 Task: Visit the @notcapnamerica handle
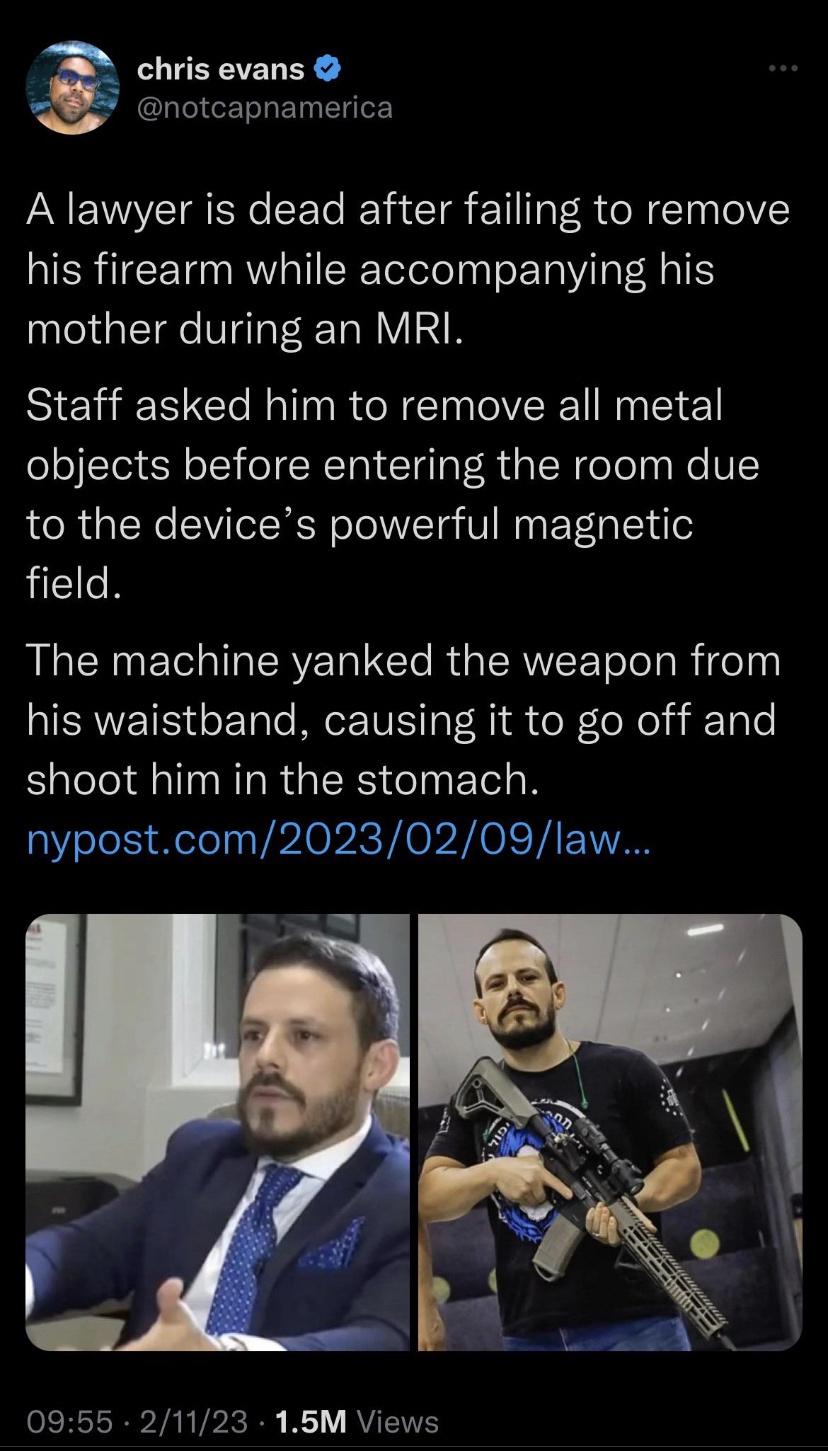(x=264, y=107)
